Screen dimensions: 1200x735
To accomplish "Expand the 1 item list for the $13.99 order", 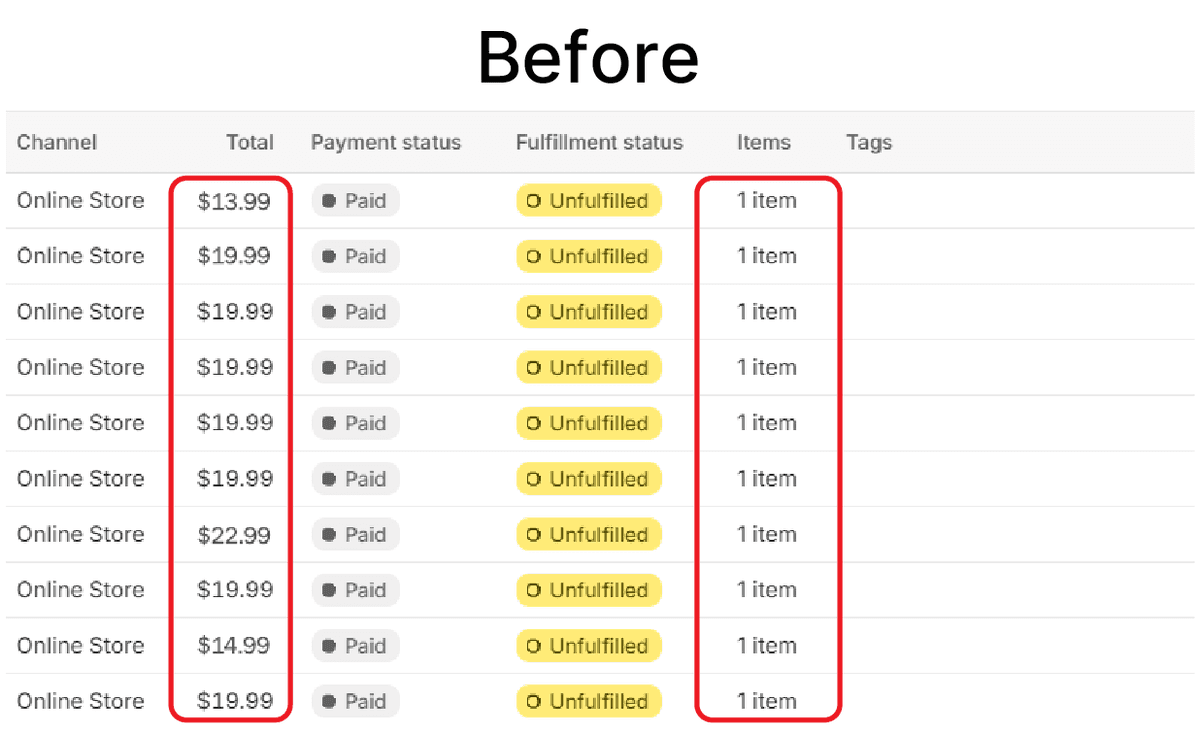I will pyautogui.click(x=767, y=201).
